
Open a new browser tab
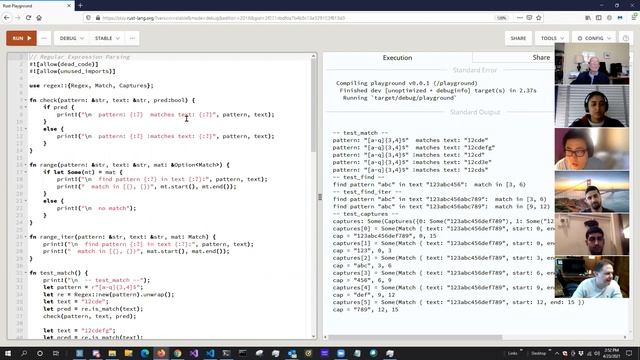click(80, 6)
